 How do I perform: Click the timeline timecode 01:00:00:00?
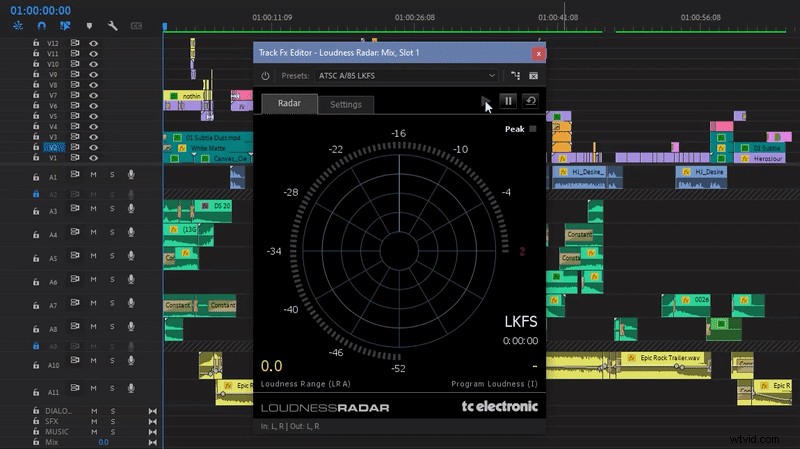click(40, 10)
